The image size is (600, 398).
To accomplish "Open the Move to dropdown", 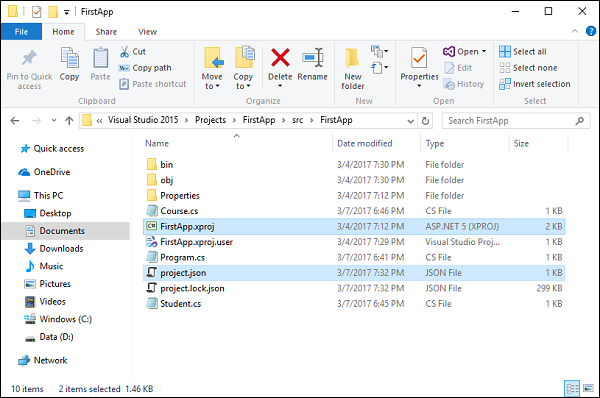I will pyautogui.click(x=212, y=82).
